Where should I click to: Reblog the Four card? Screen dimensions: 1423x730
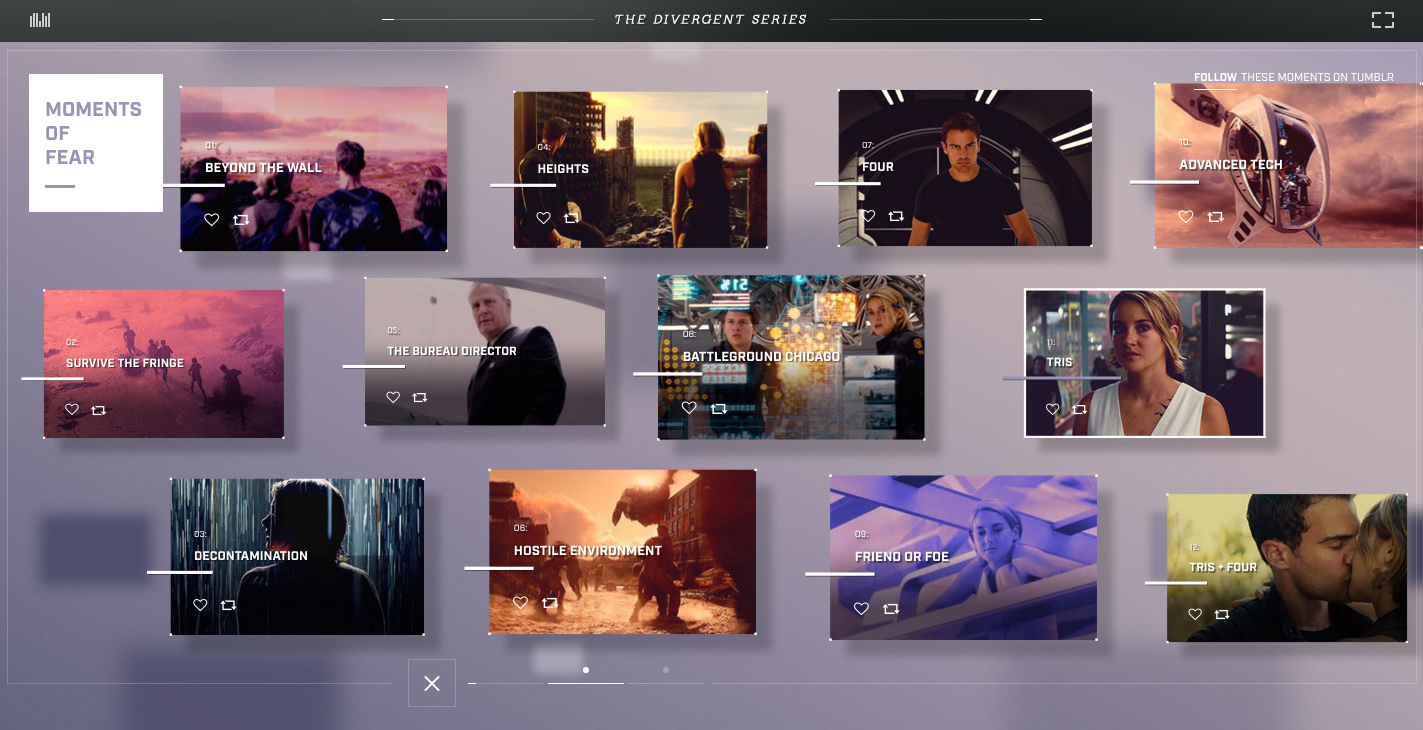(x=896, y=216)
